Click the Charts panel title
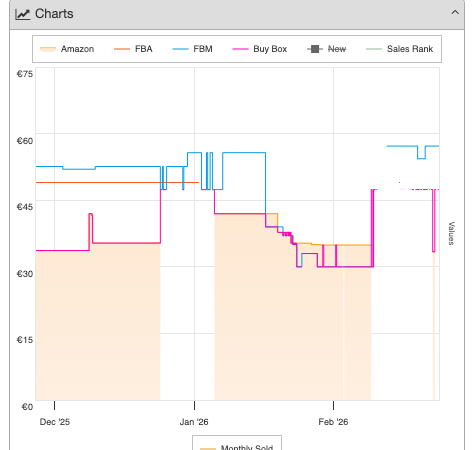This screenshot has width=474, height=450. (54, 14)
